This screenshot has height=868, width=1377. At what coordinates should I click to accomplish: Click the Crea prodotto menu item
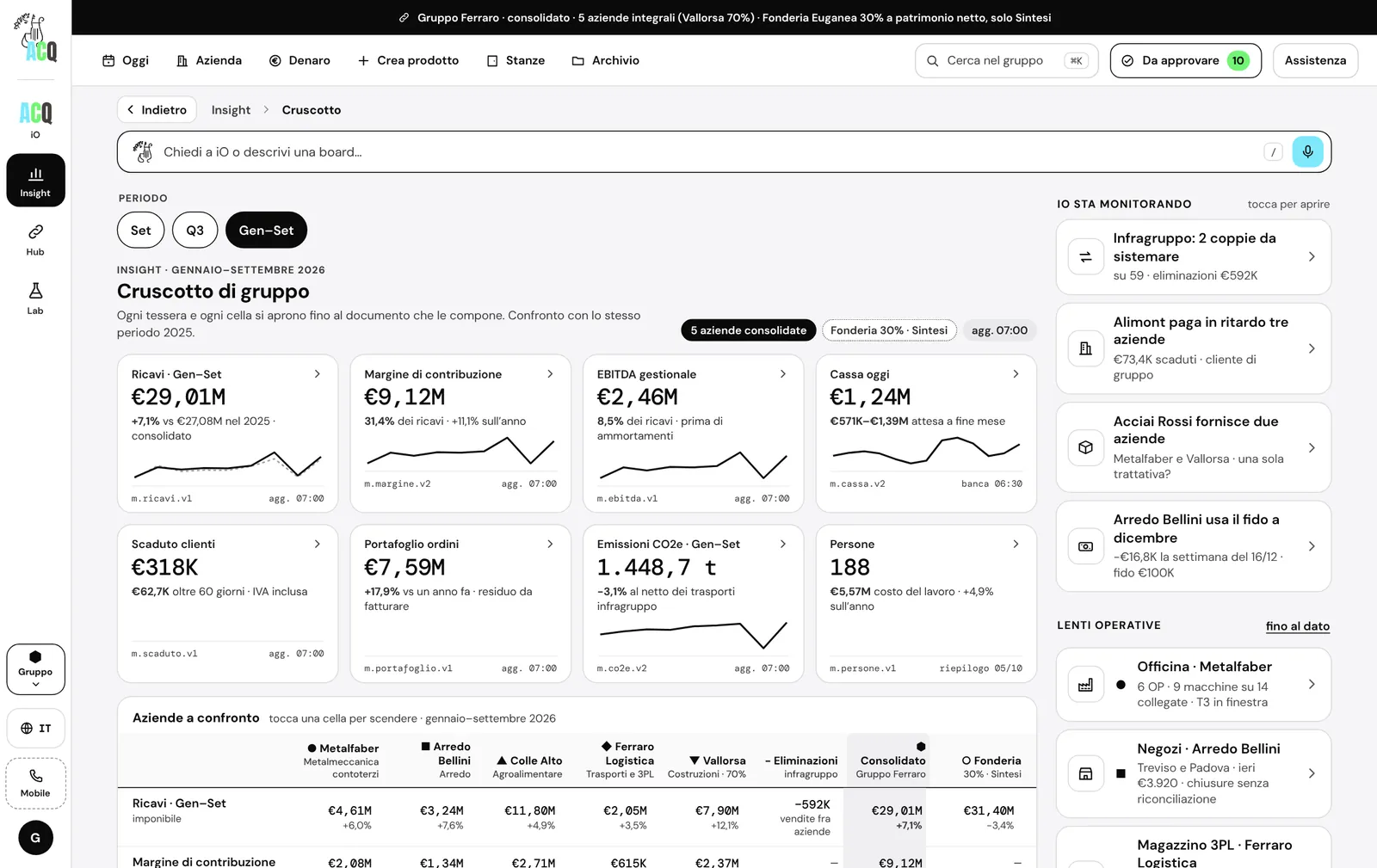[x=408, y=60]
